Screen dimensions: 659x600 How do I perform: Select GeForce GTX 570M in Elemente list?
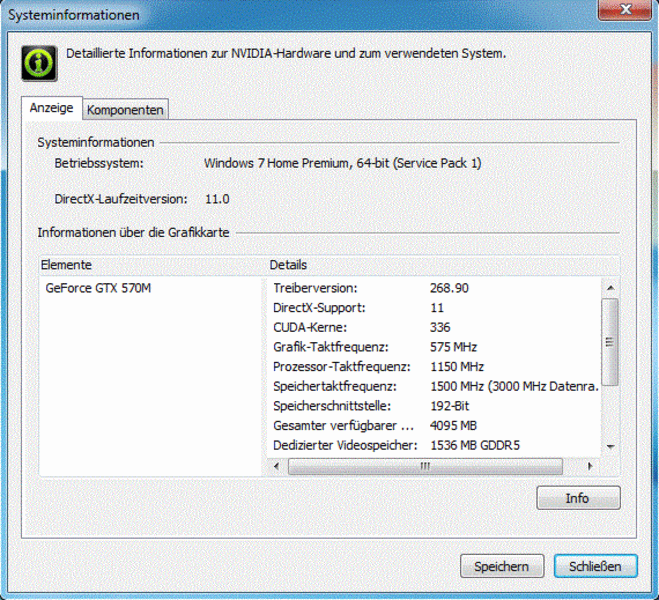98,288
